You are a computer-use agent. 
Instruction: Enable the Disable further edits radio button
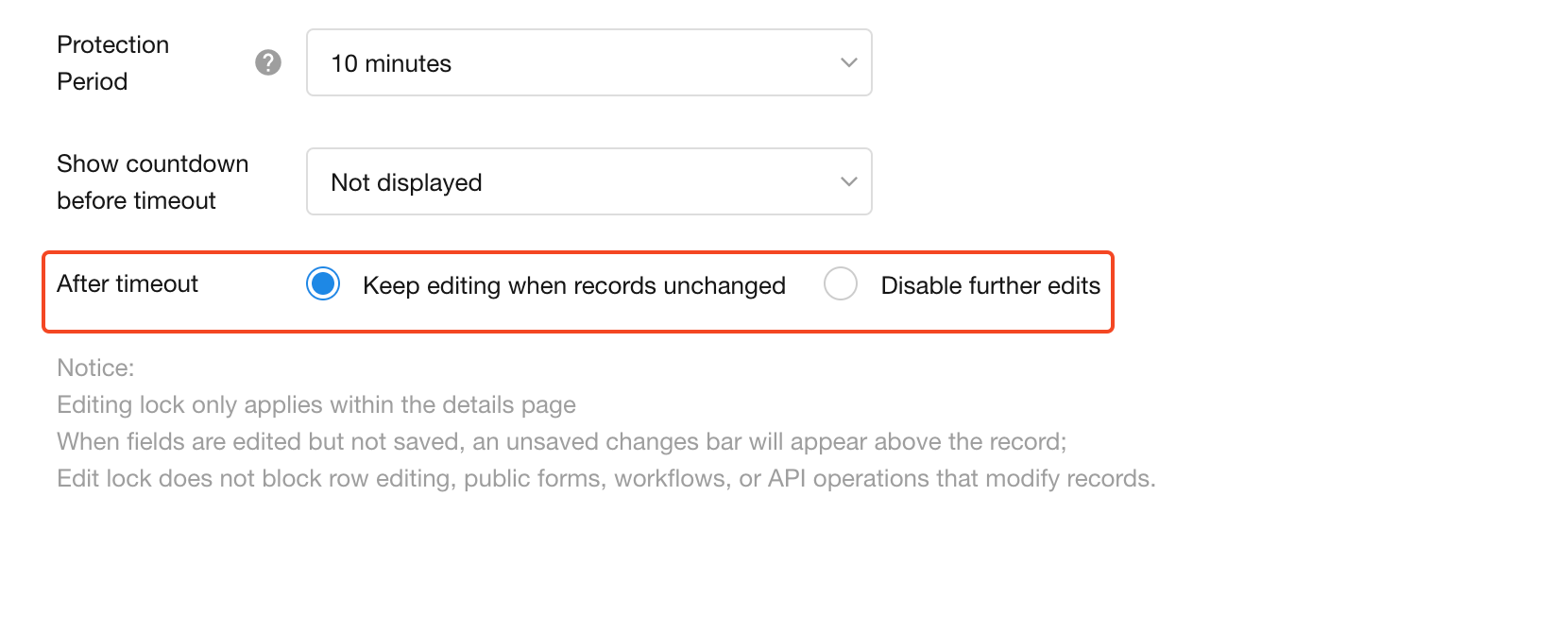point(840,283)
